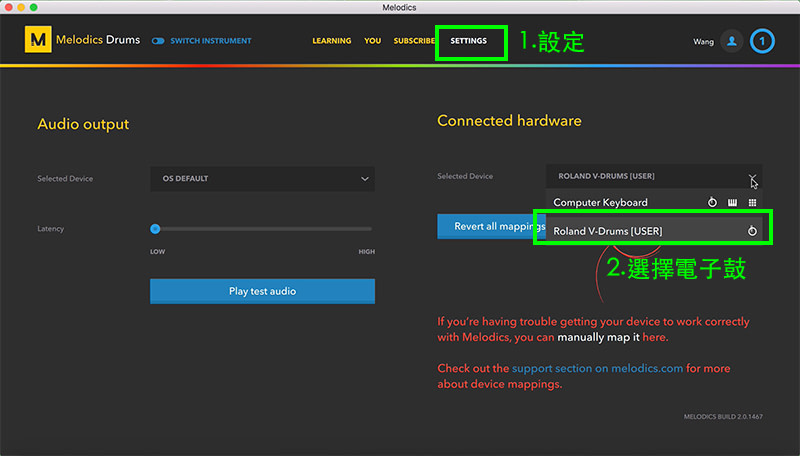The width and height of the screenshot is (800, 456).
Task: Click the drum icon on Roland V-Drums row
Action: 753,231
